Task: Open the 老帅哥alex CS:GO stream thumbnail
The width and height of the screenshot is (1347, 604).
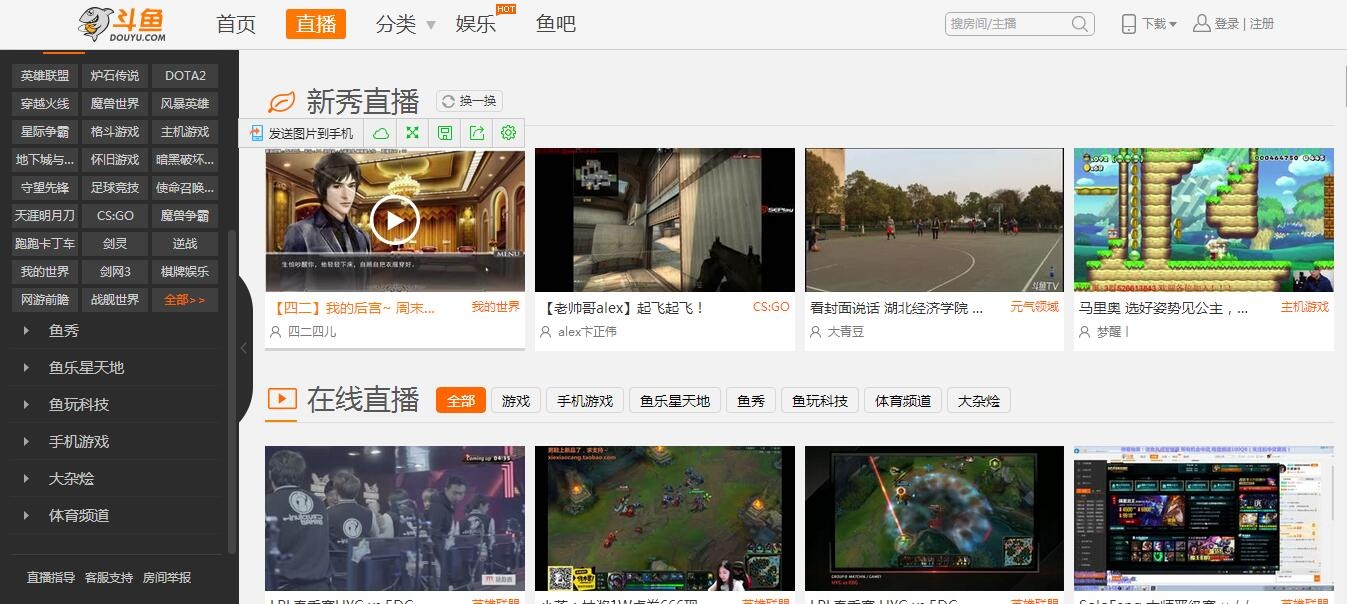Action: [x=665, y=220]
